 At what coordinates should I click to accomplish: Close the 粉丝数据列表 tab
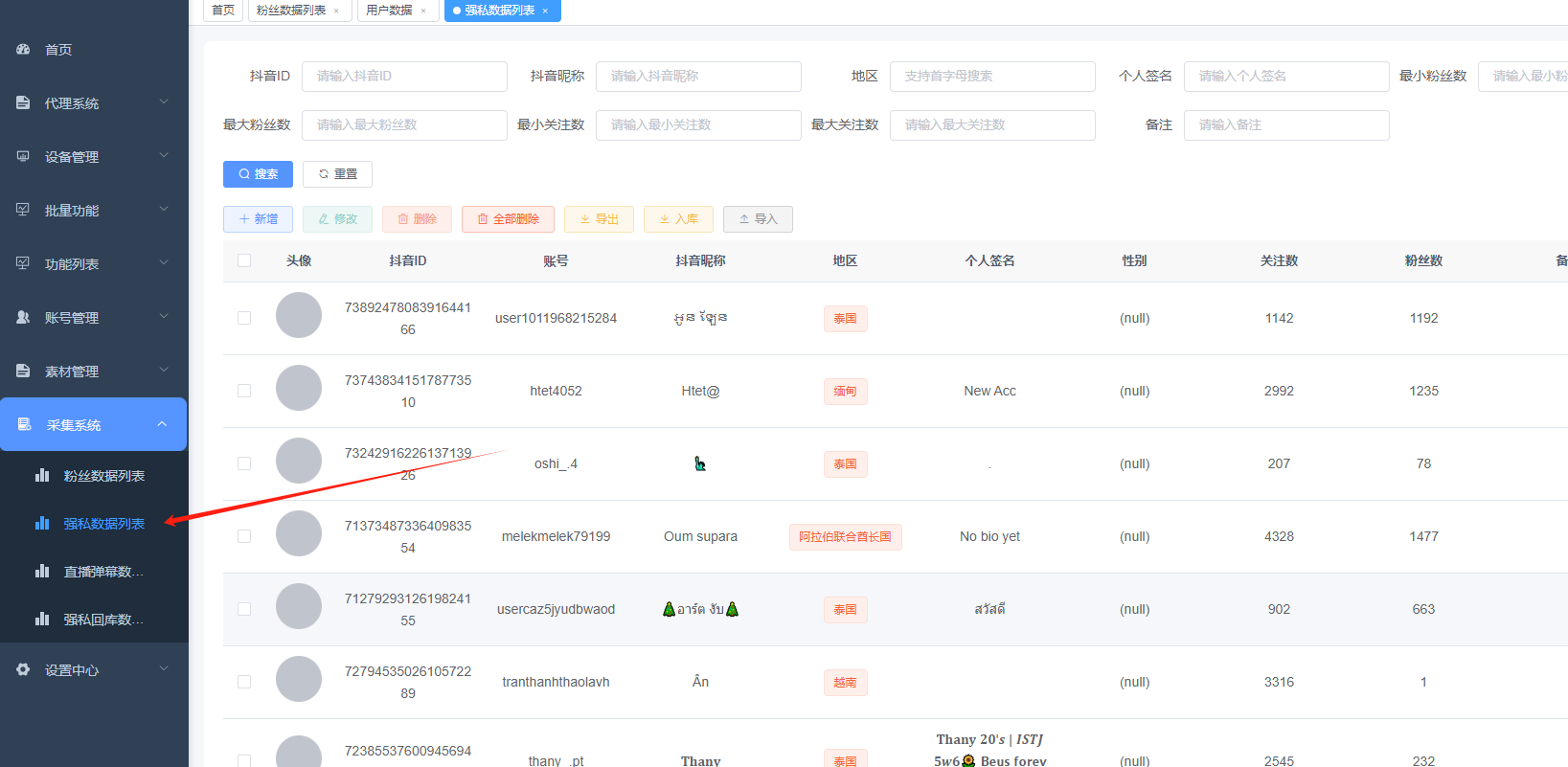(336, 11)
